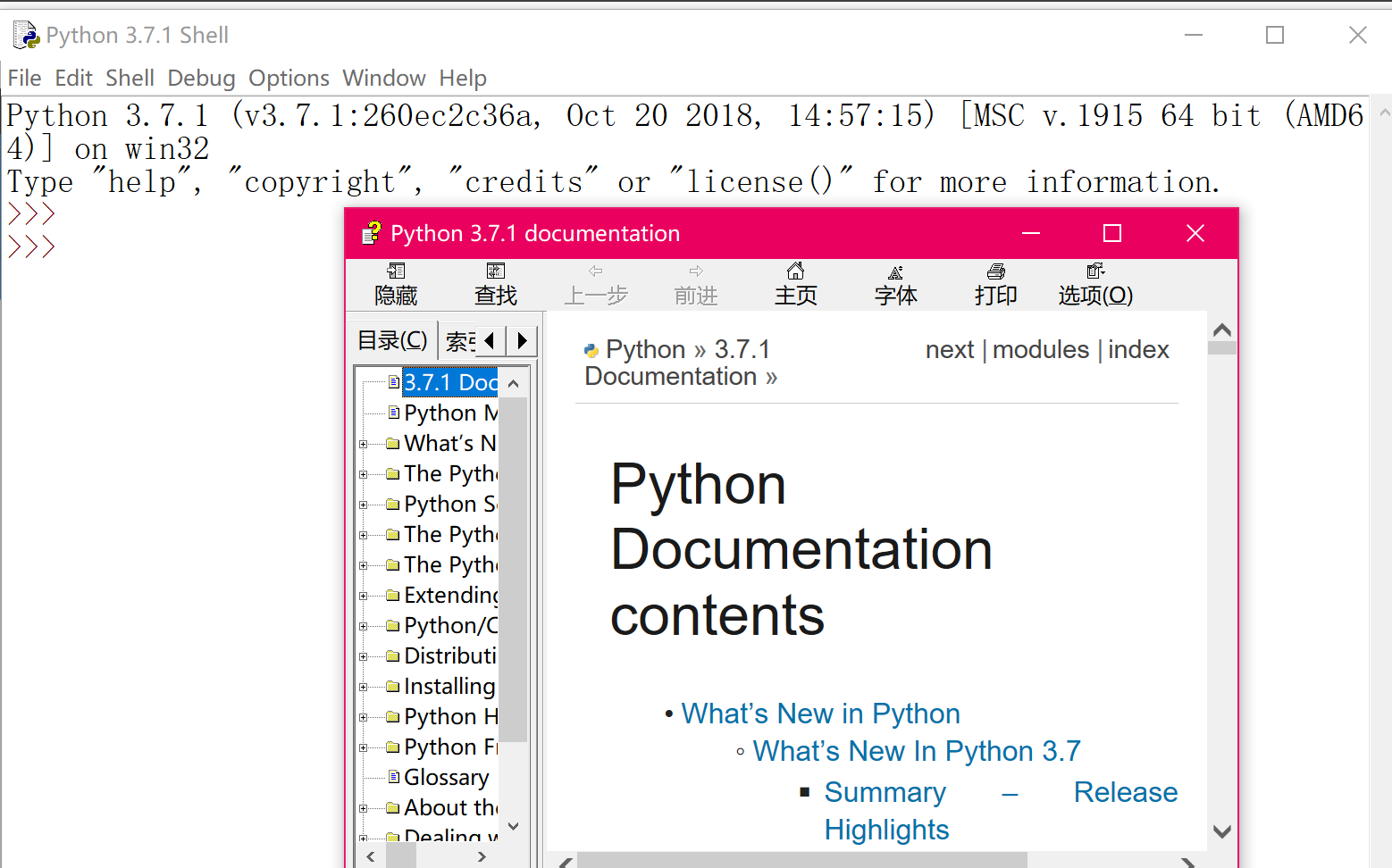Open What's New in Python link
This screenshot has height=868, width=1392.
(820, 714)
